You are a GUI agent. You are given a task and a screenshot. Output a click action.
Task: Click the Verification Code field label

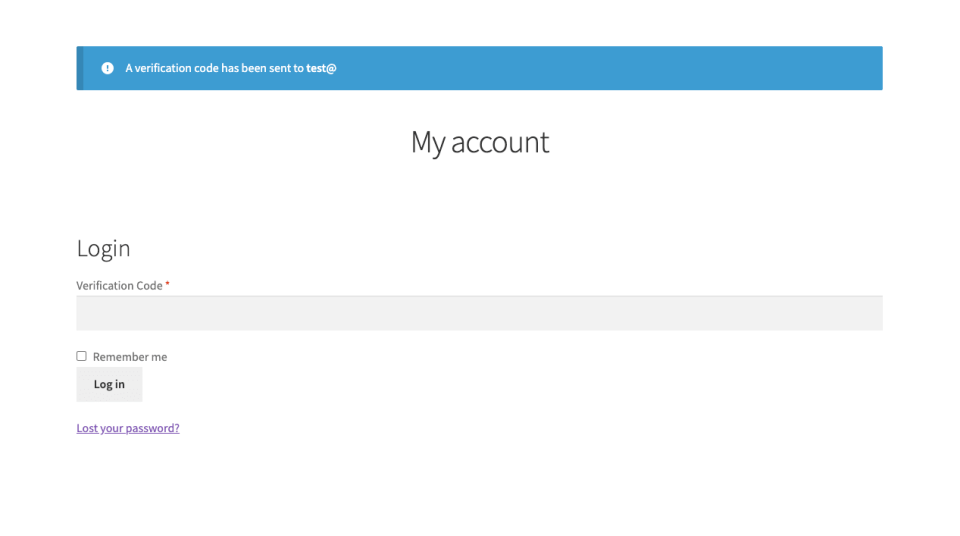119,285
